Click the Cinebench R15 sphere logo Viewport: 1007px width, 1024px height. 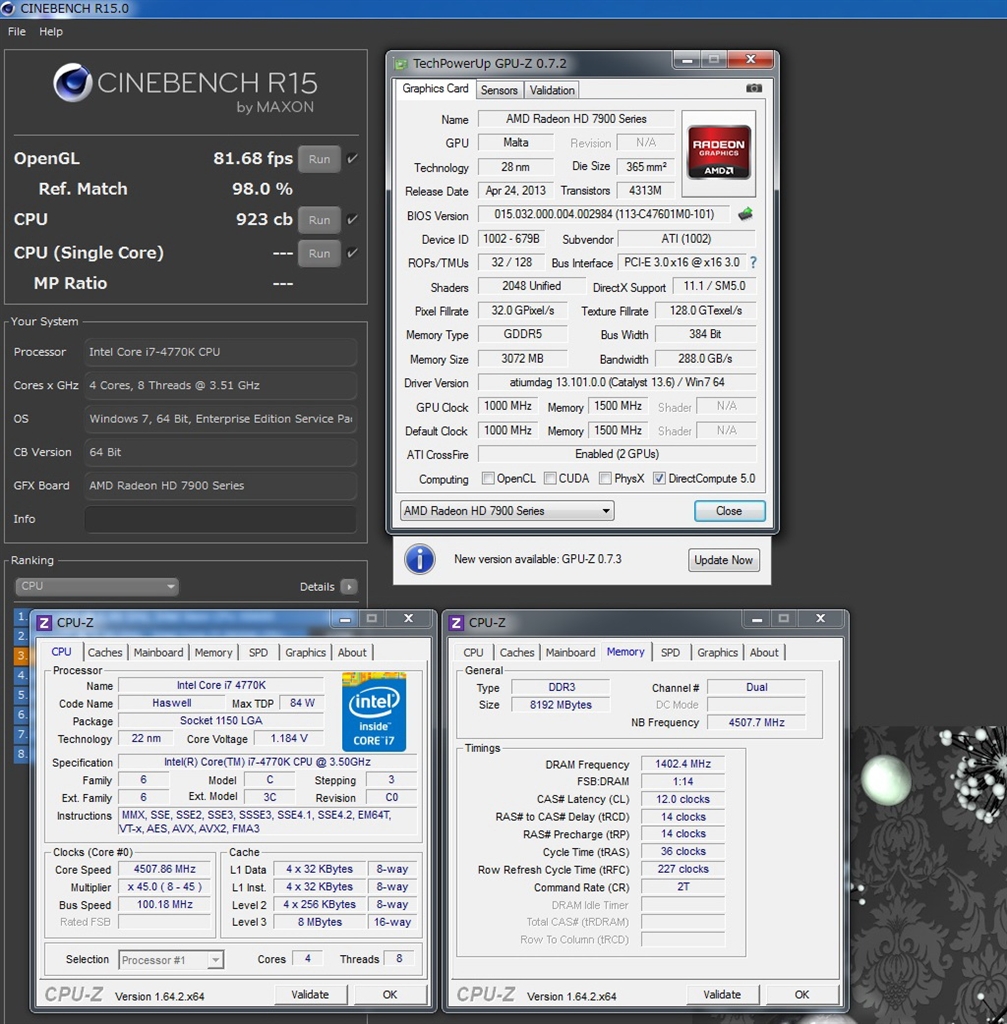[x=73, y=83]
